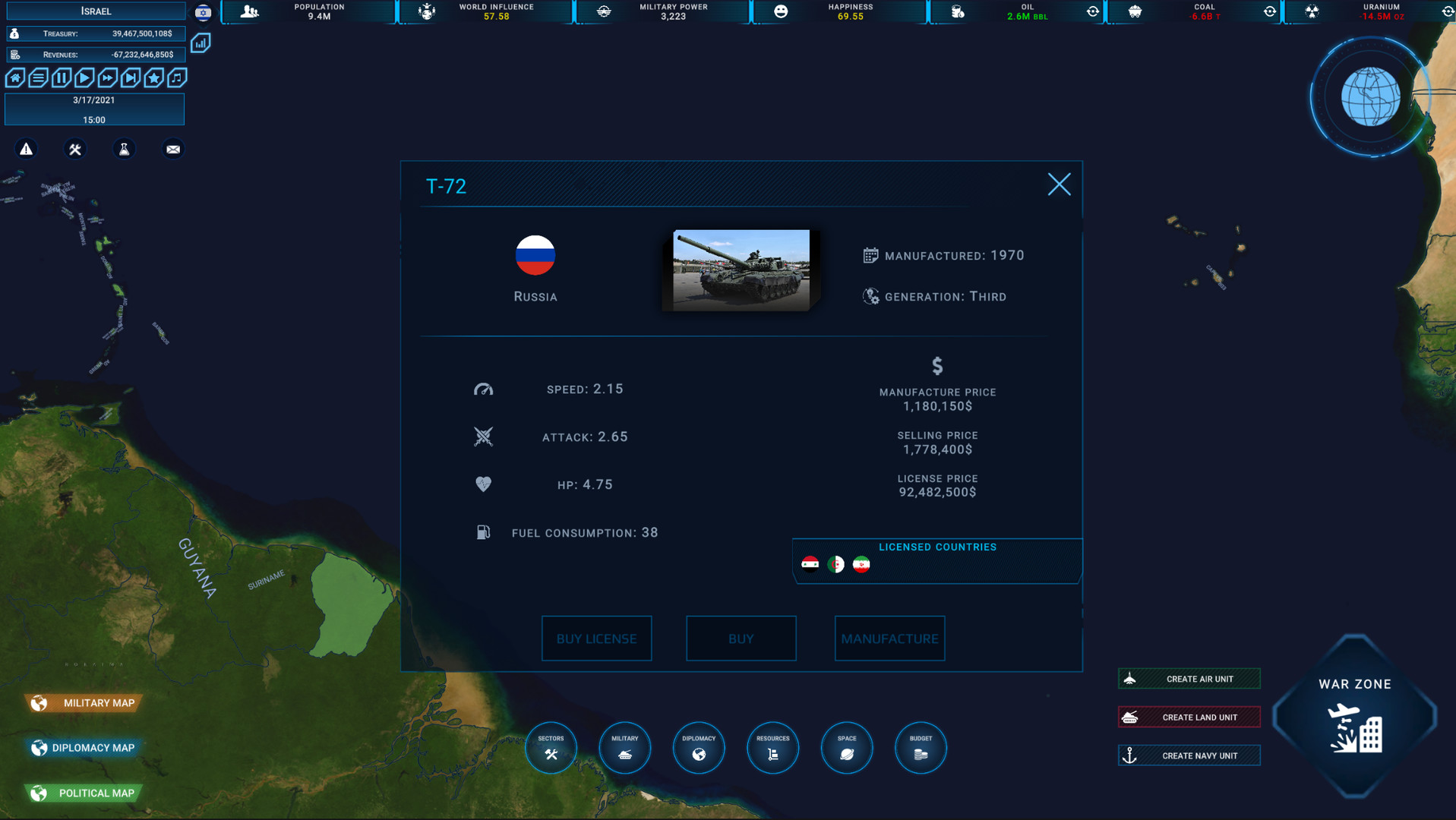The height and width of the screenshot is (820, 1456).
Task: Open the Space panel
Action: pyautogui.click(x=846, y=748)
